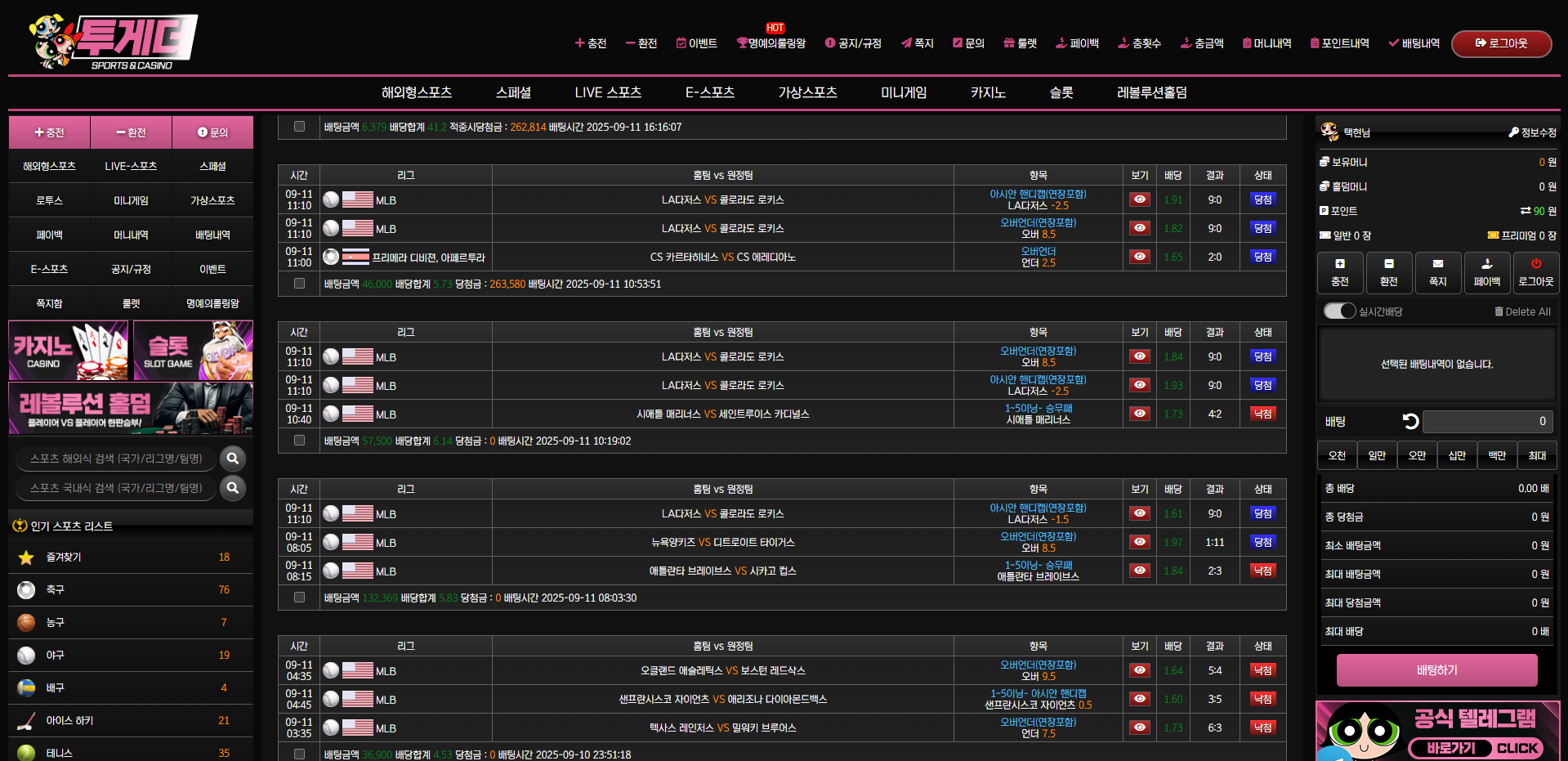Click the sports search magnifier icon for overseas

tap(233, 459)
